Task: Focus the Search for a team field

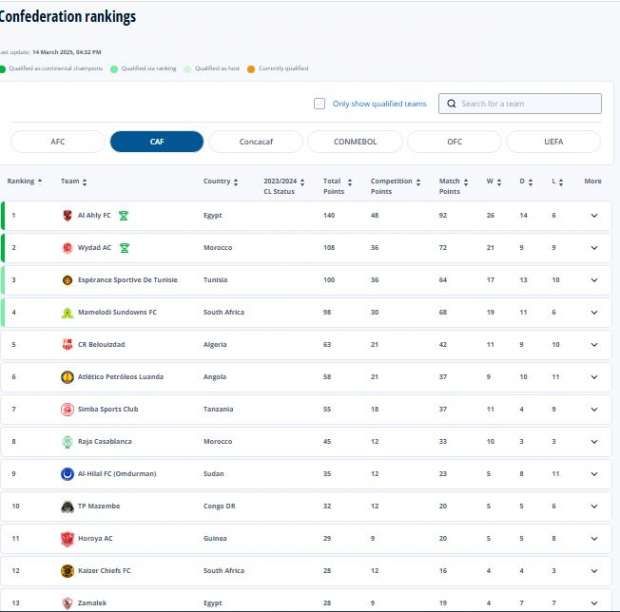Action: tap(520, 104)
